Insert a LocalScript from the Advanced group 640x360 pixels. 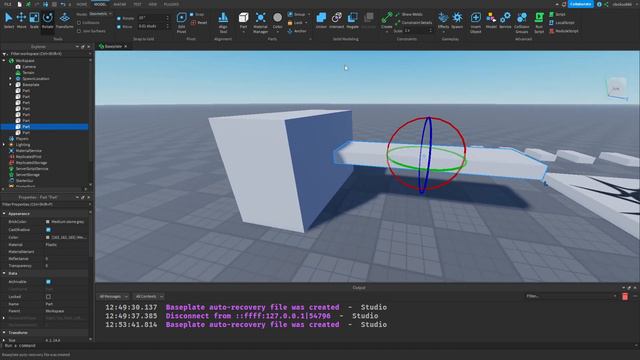coord(562,22)
